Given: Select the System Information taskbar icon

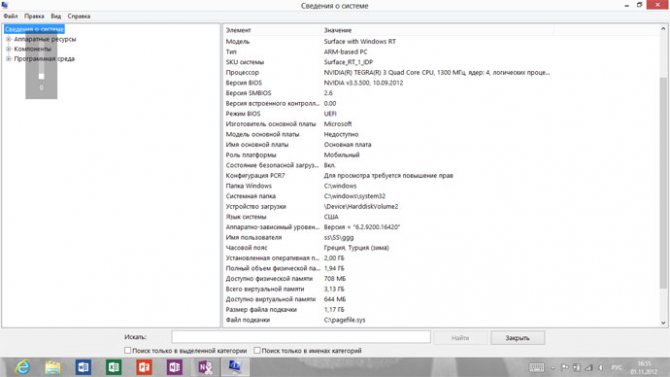Looking at the screenshot, I should 235,367.
